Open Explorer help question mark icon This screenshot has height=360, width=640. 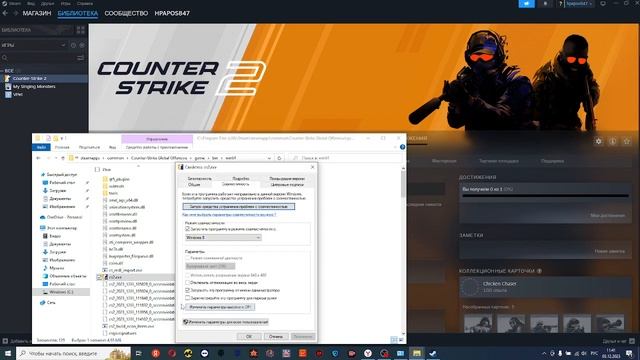click(402, 147)
